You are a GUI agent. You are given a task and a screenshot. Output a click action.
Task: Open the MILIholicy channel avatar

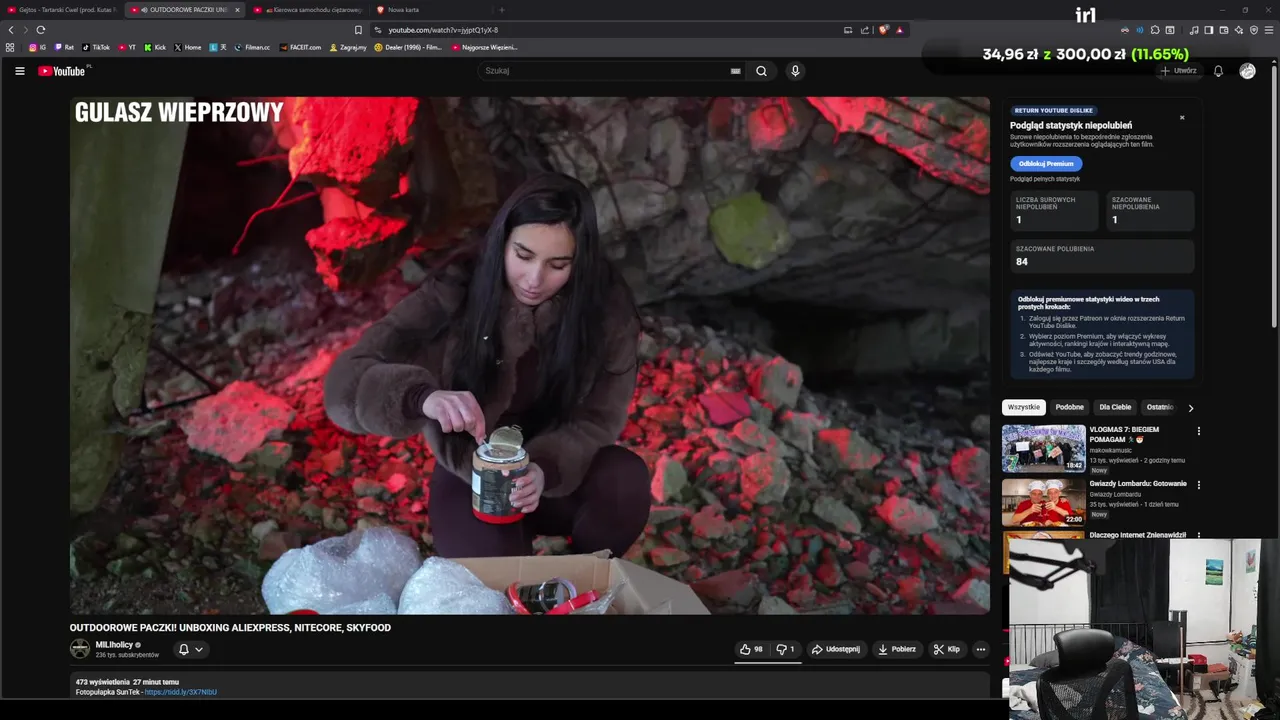[x=80, y=649]
